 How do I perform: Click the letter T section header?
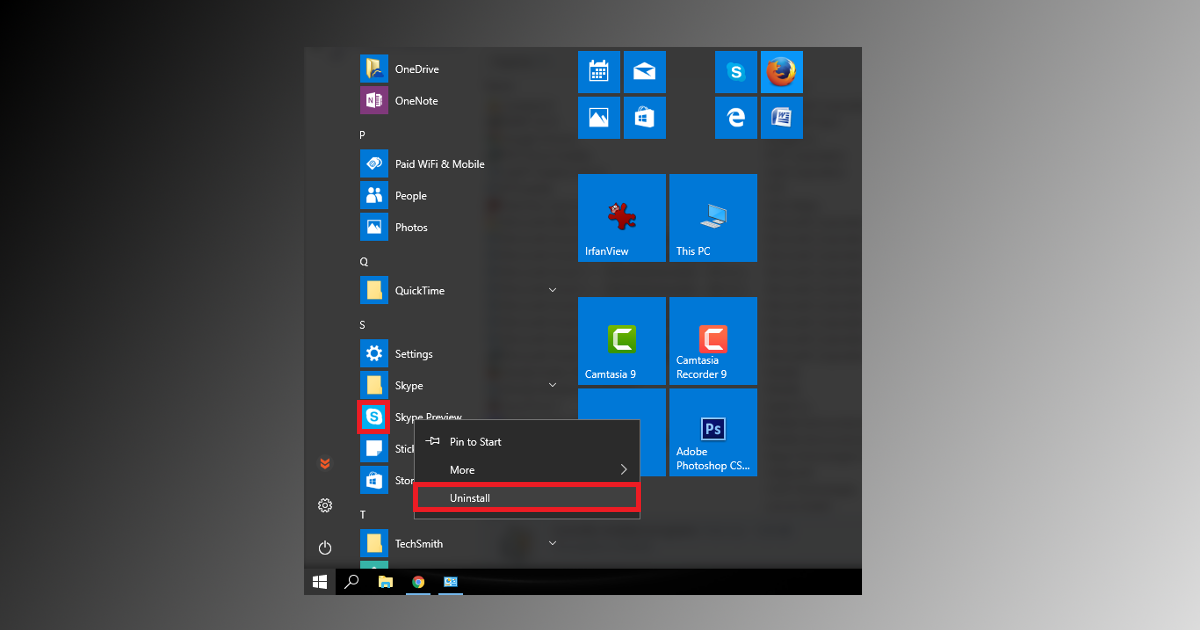tap(363, 515)
